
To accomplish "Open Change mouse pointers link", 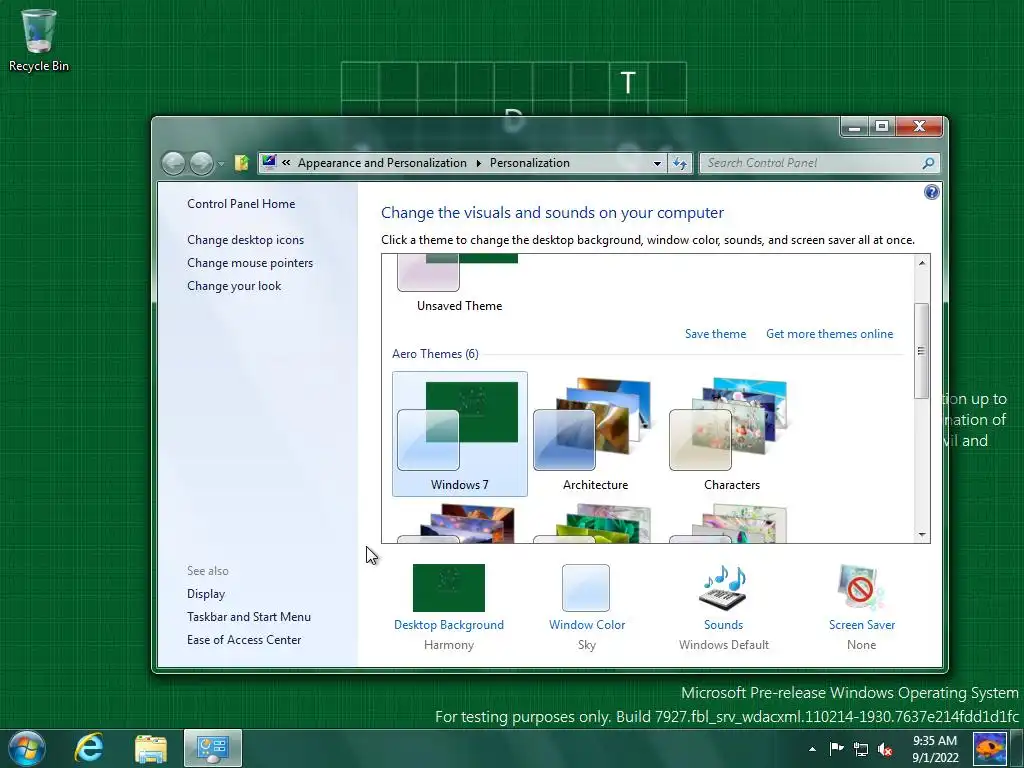I will point(250,263).
